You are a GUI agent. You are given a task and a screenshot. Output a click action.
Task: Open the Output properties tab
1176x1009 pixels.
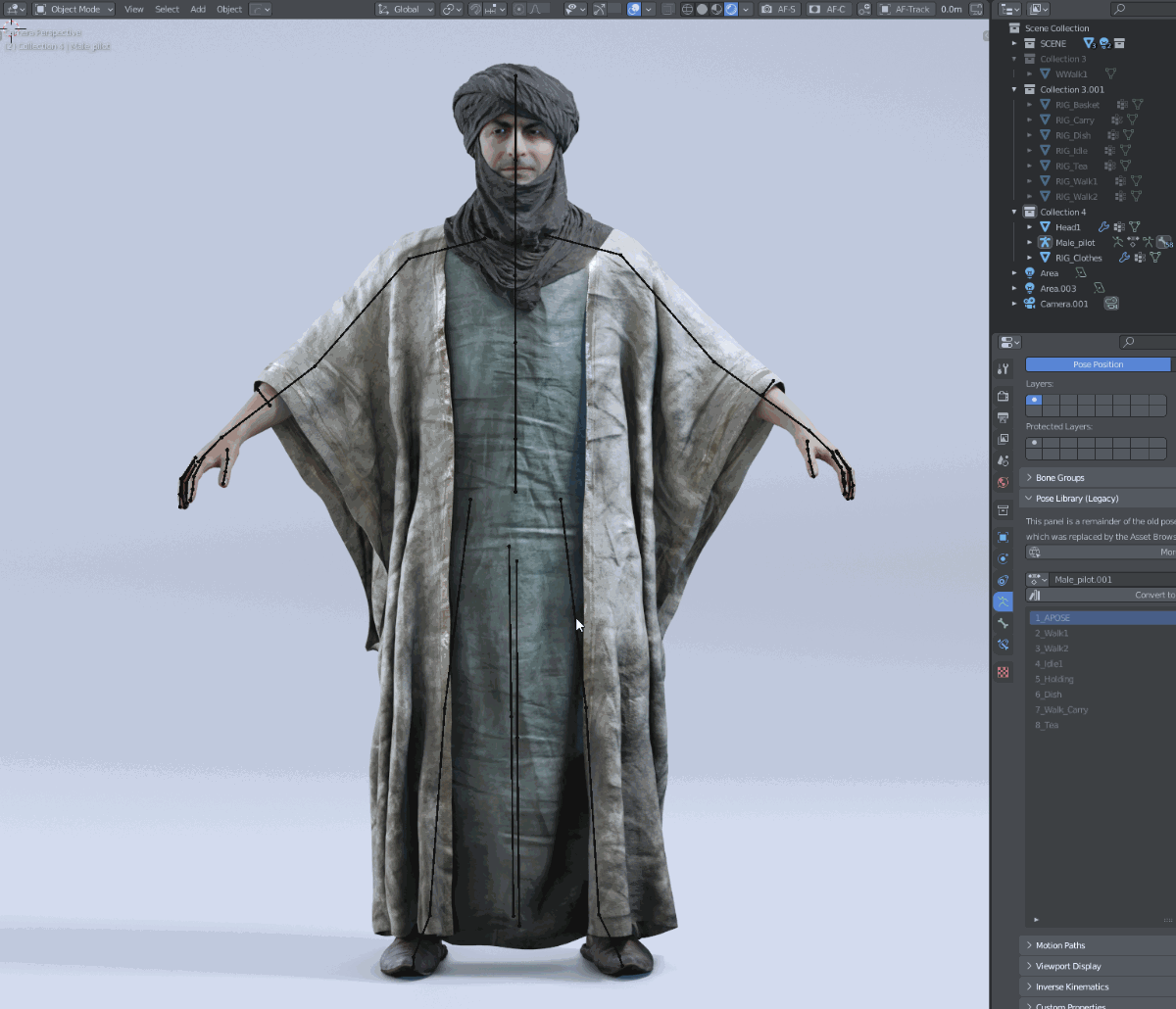coord(1003,417)
